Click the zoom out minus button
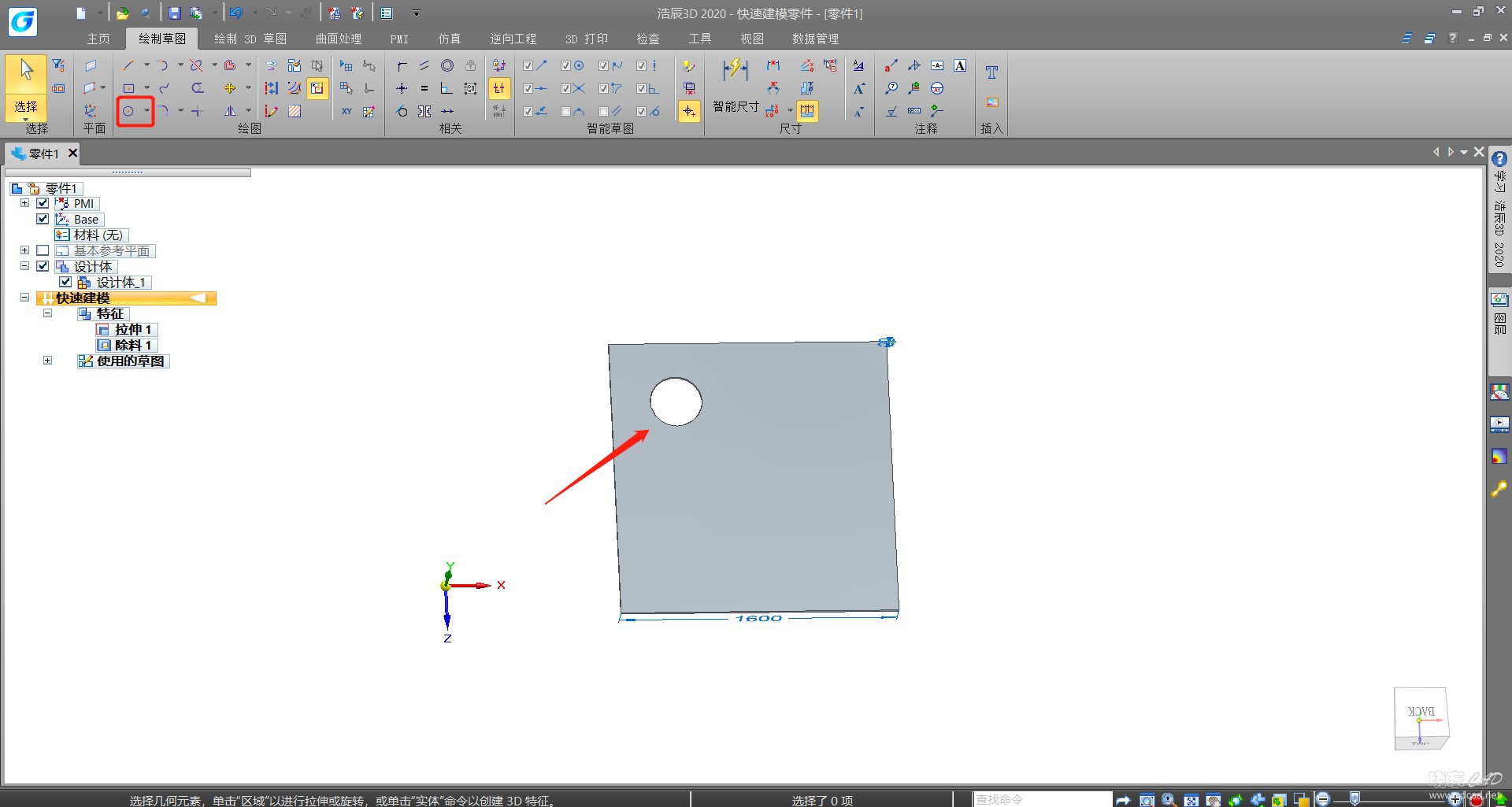Viewport: 1512px width, 807px height. 1323,800
